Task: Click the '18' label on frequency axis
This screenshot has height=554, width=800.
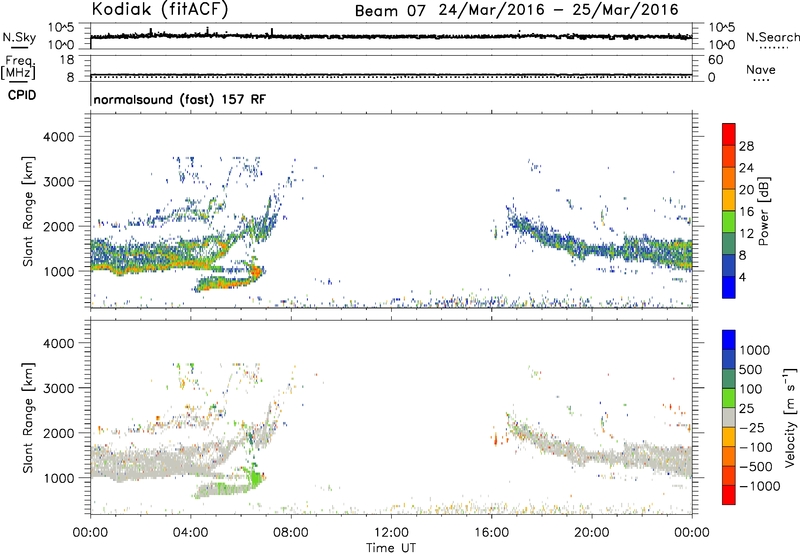Action: [67, 60]
